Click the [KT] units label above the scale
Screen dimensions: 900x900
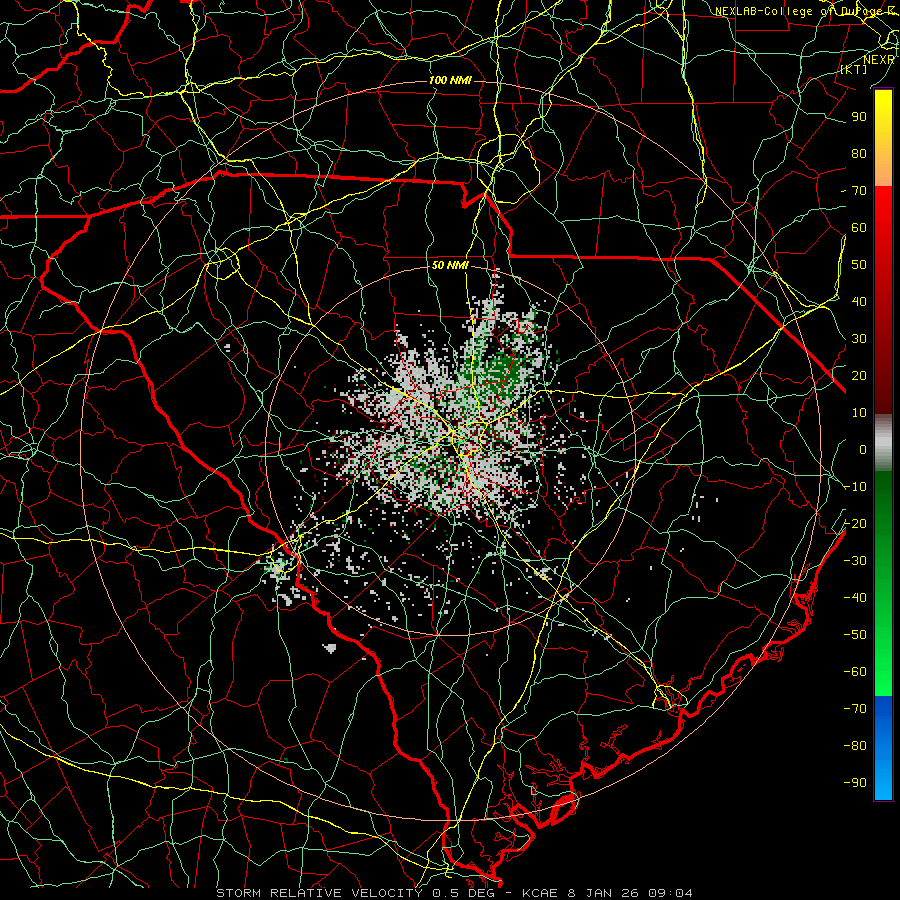853,69
